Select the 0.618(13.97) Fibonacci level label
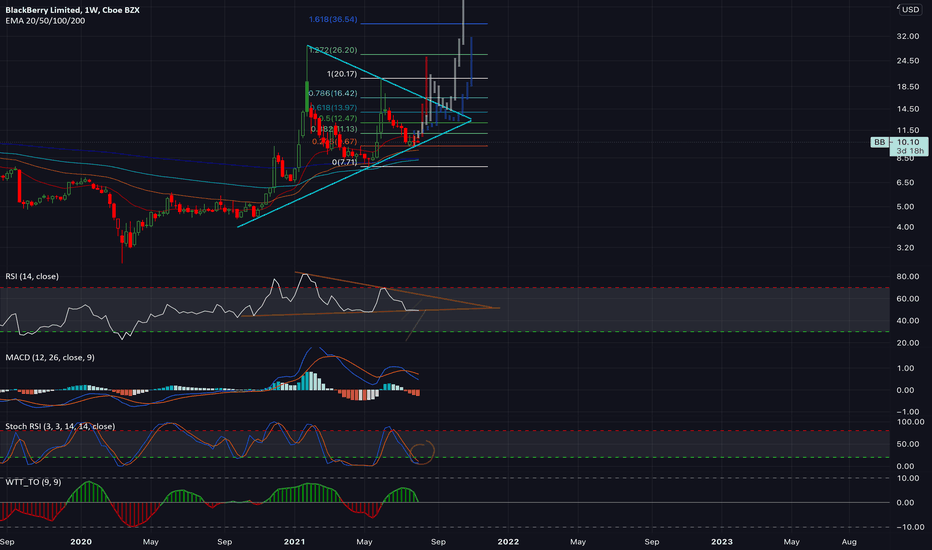 click(333, 108)
